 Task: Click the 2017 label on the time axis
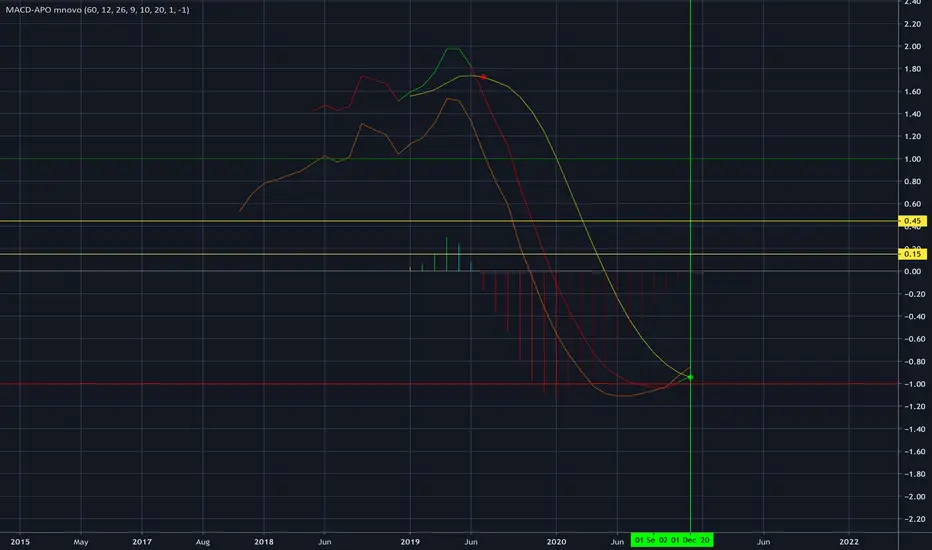click(x=142, y=542)
